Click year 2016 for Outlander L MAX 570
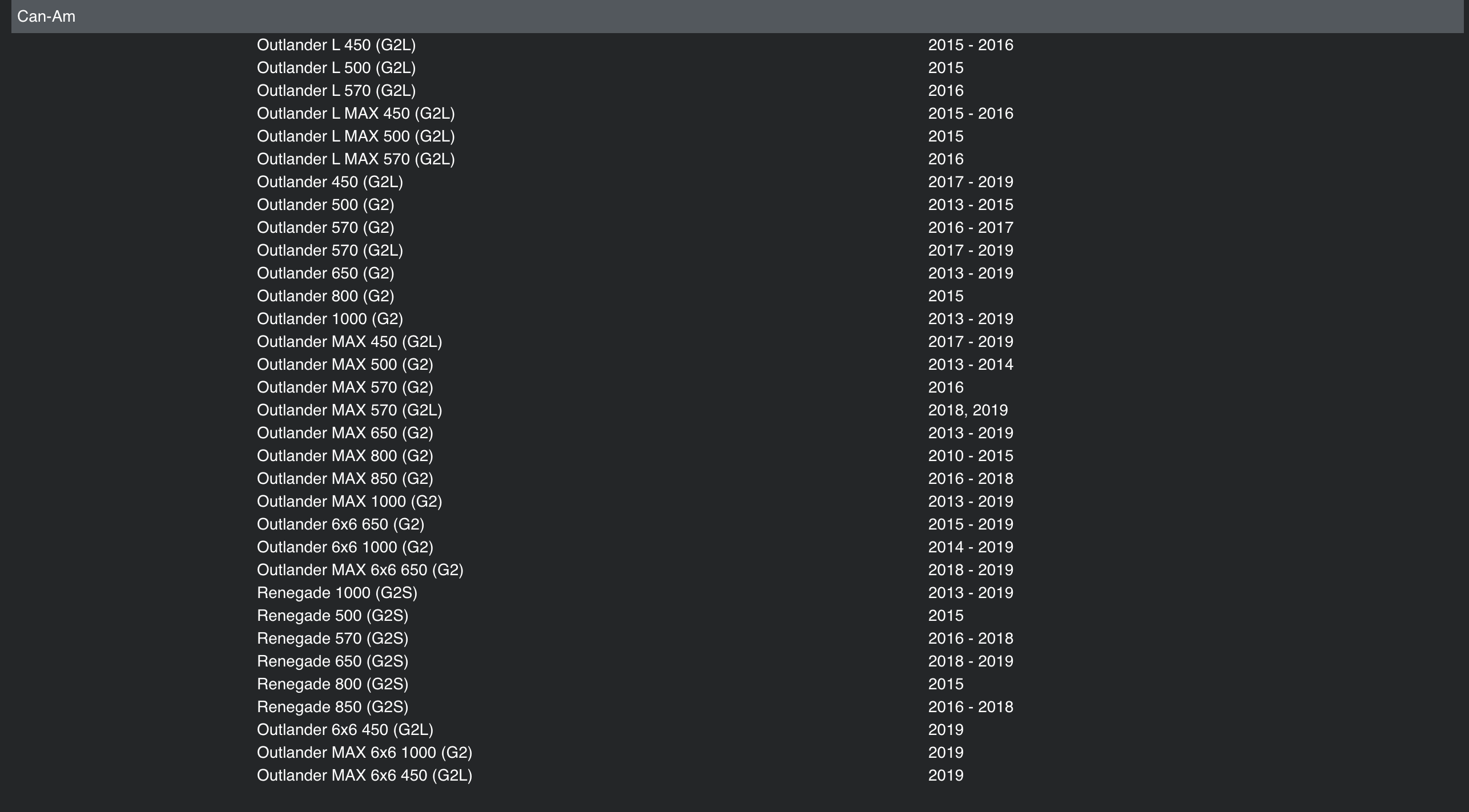The height and width of the screenshot is (812, 1469). (x=945, y=159)
